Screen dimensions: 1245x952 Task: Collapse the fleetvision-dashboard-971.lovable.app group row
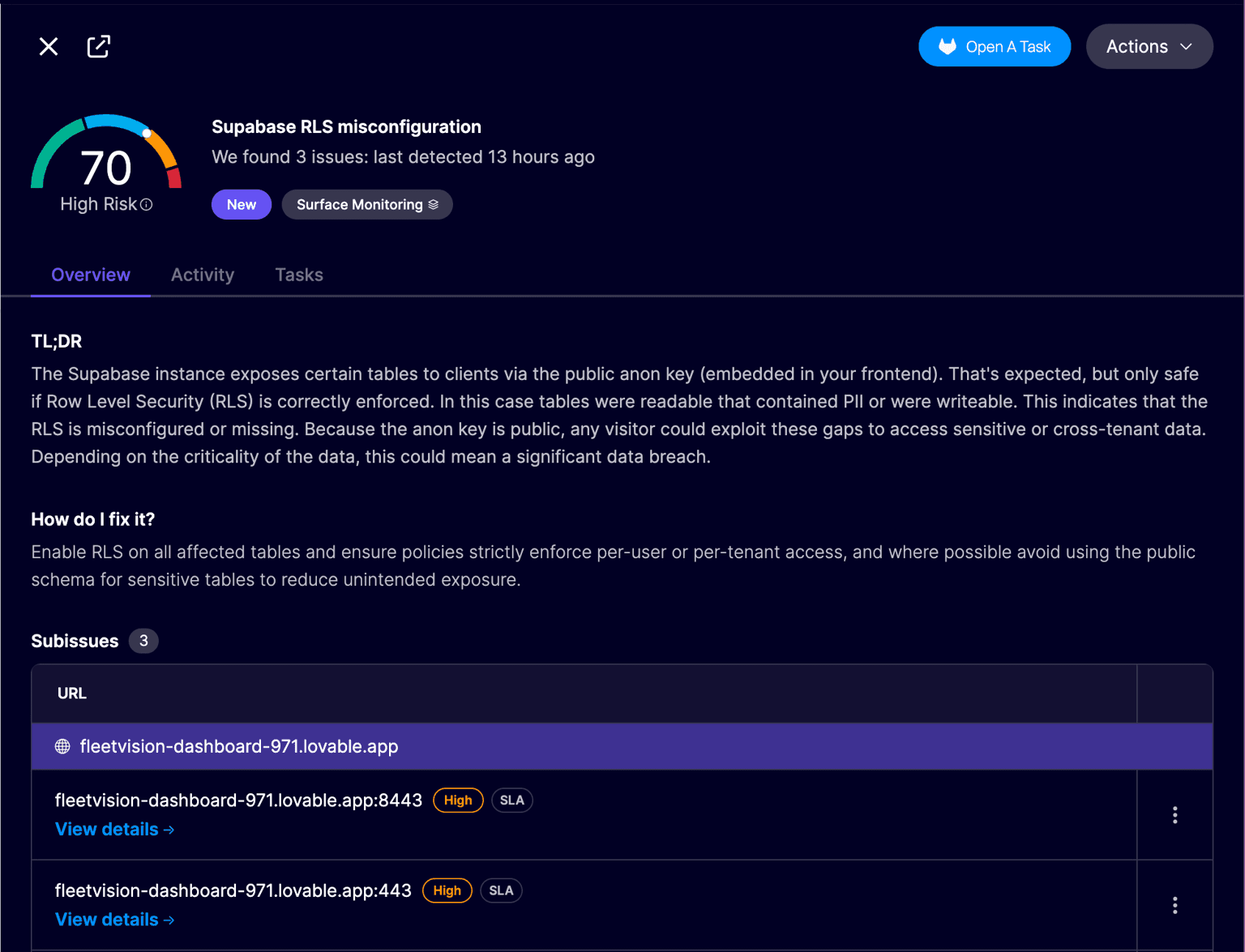coord(238,747)
